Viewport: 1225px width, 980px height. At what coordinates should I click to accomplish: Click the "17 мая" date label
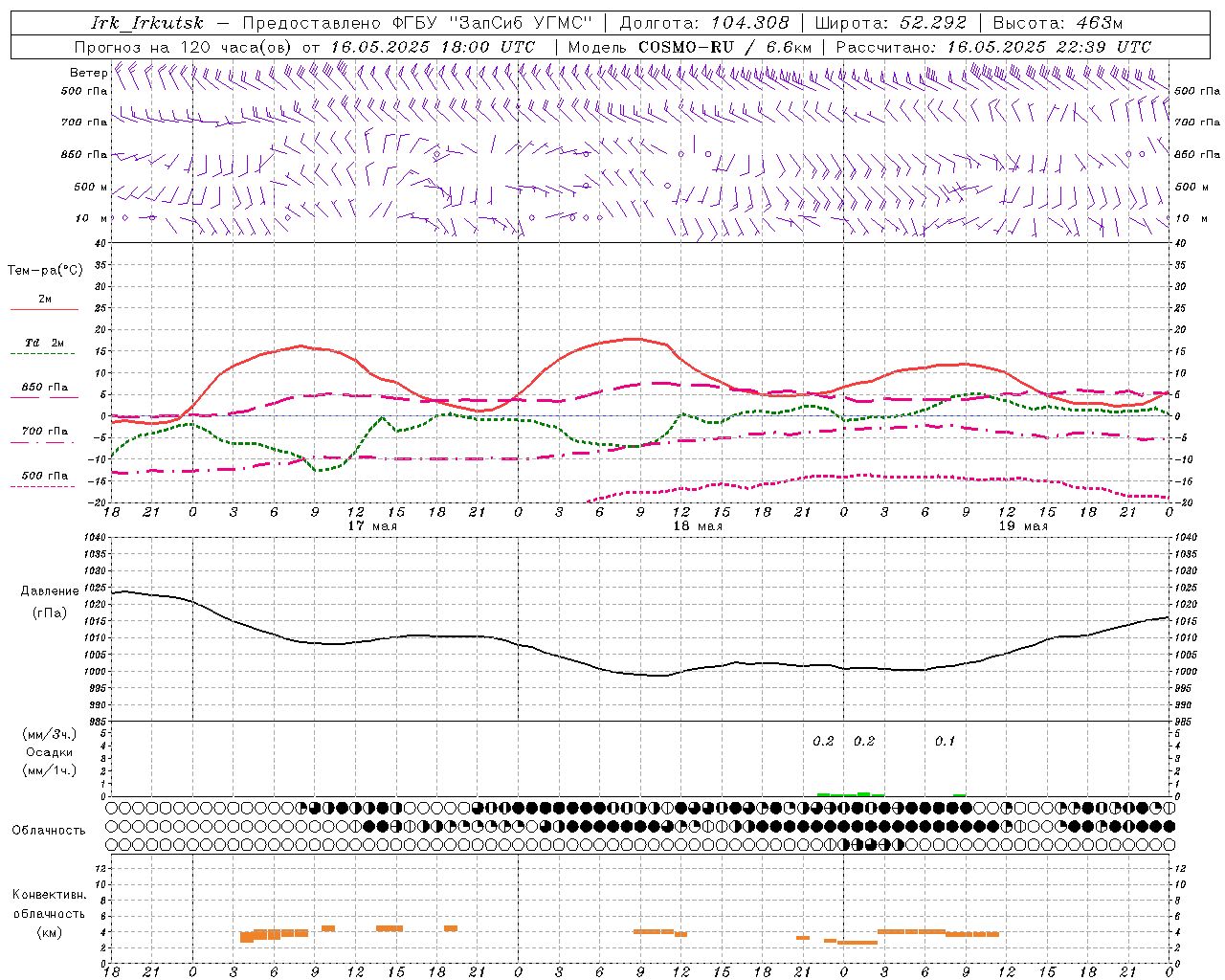pos(371,526)
